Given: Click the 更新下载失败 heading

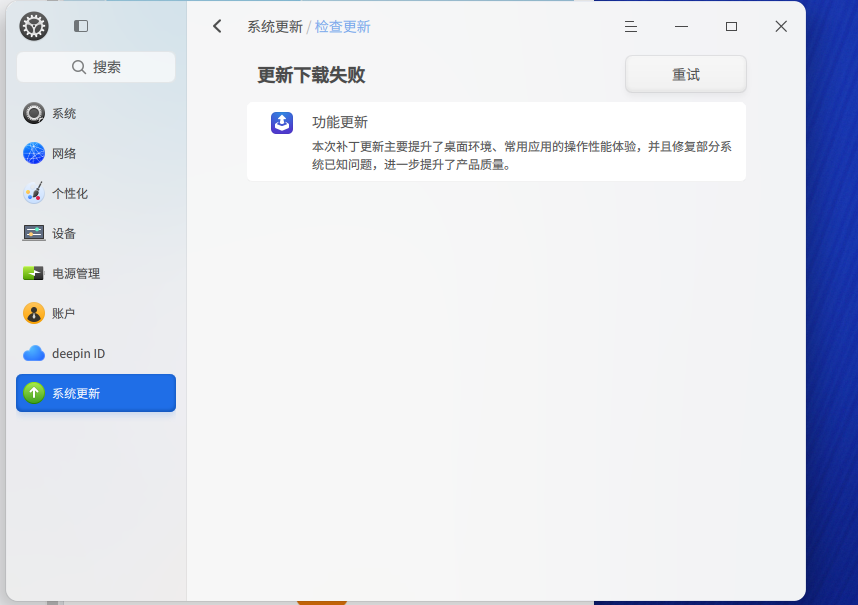Looking at the screenshot, I should (x=311, y=75).
